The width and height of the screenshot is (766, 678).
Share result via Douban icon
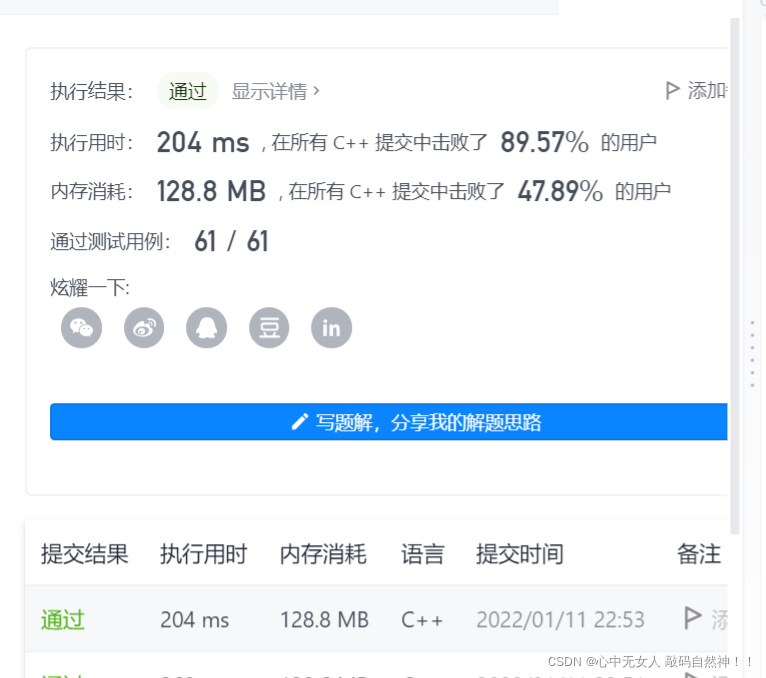pyautogui.click(x=269, y=328)
